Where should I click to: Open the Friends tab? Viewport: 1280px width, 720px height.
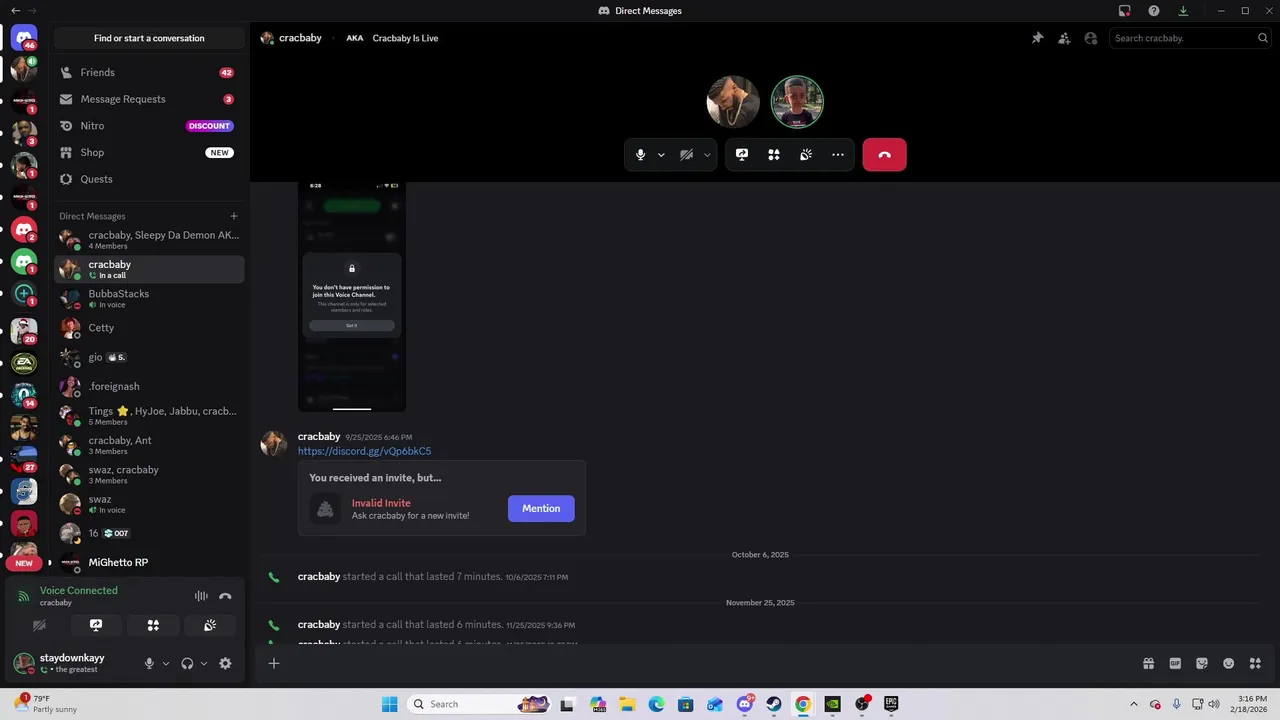point(149,72)
